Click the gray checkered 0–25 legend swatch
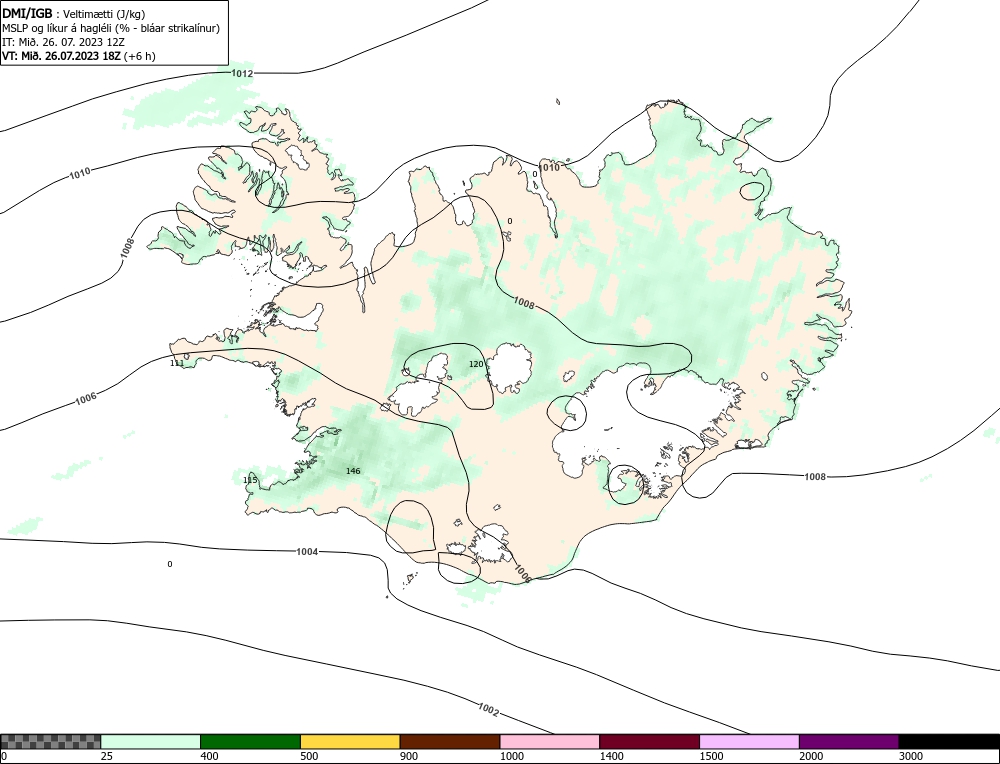The image size is (1000, 764). point(50,741)
